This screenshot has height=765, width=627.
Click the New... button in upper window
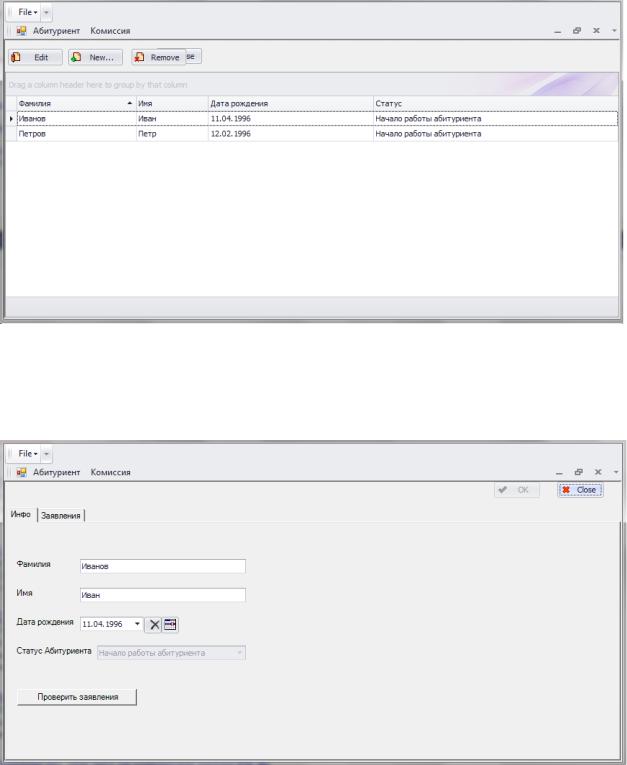click(95, 57)
